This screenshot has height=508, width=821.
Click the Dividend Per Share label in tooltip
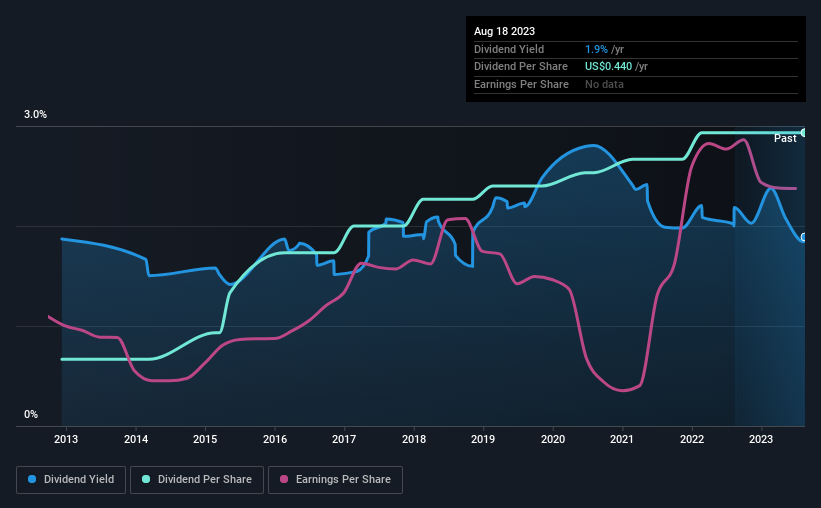coord(520,67)
